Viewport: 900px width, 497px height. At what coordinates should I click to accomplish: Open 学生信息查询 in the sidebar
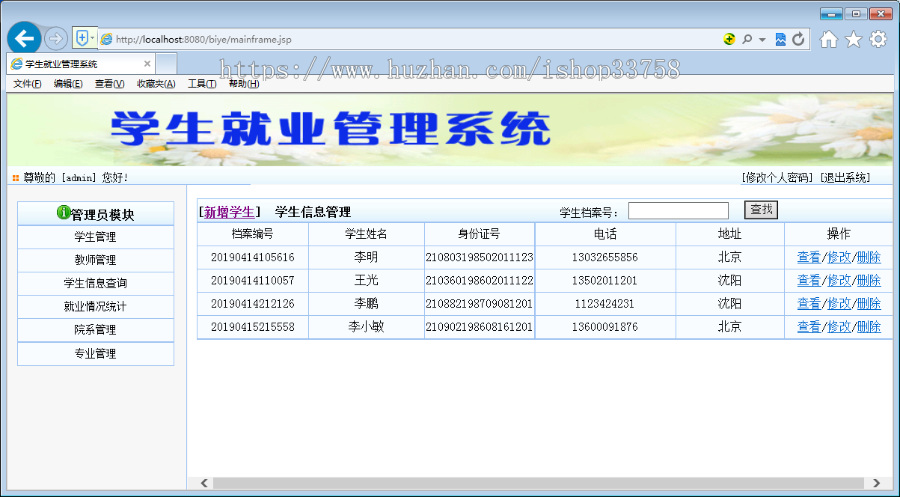pos(95,284)
